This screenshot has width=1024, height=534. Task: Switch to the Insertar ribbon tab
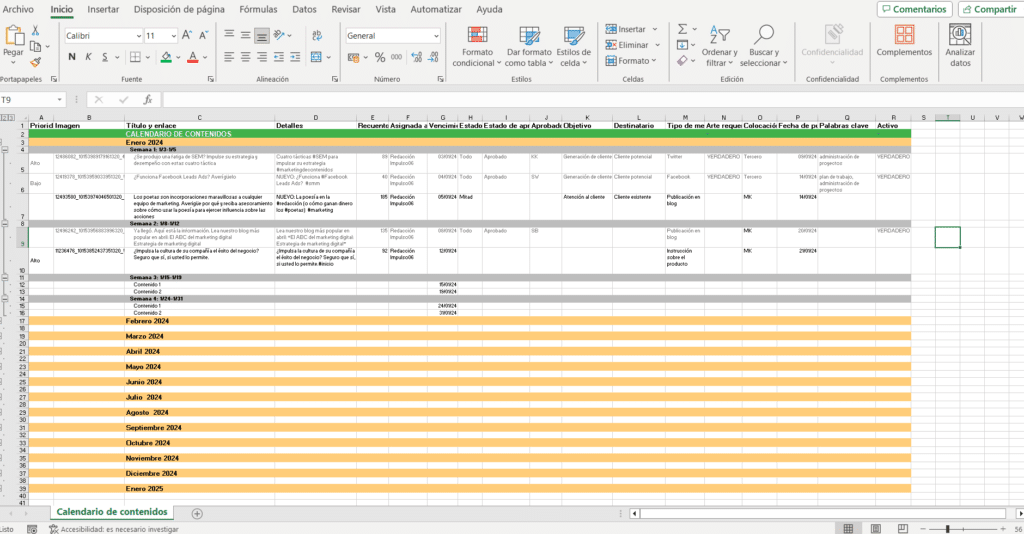click(x=103, y=9)
